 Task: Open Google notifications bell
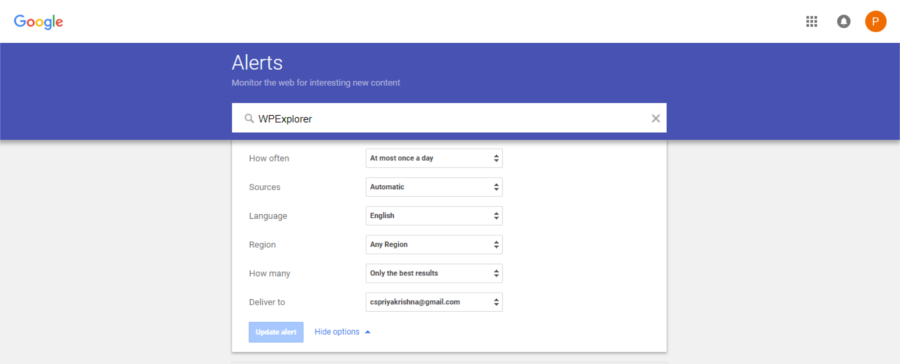843,22
